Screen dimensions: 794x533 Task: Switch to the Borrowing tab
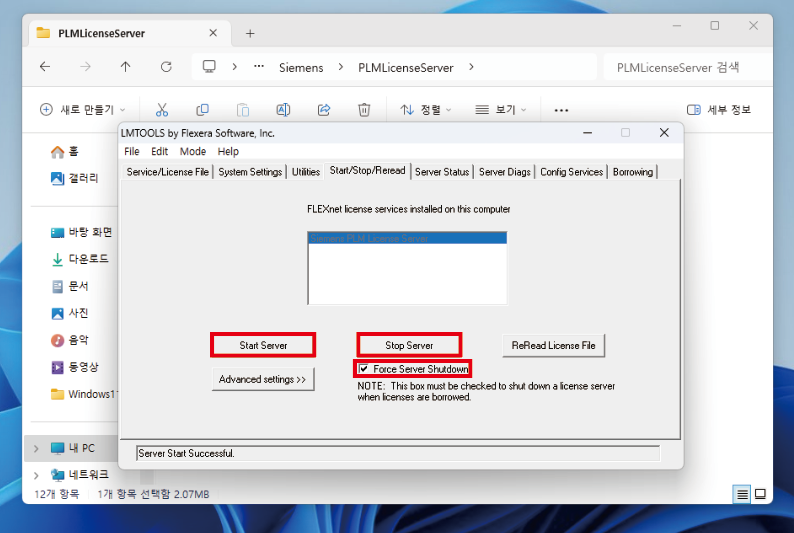(633, 172)
